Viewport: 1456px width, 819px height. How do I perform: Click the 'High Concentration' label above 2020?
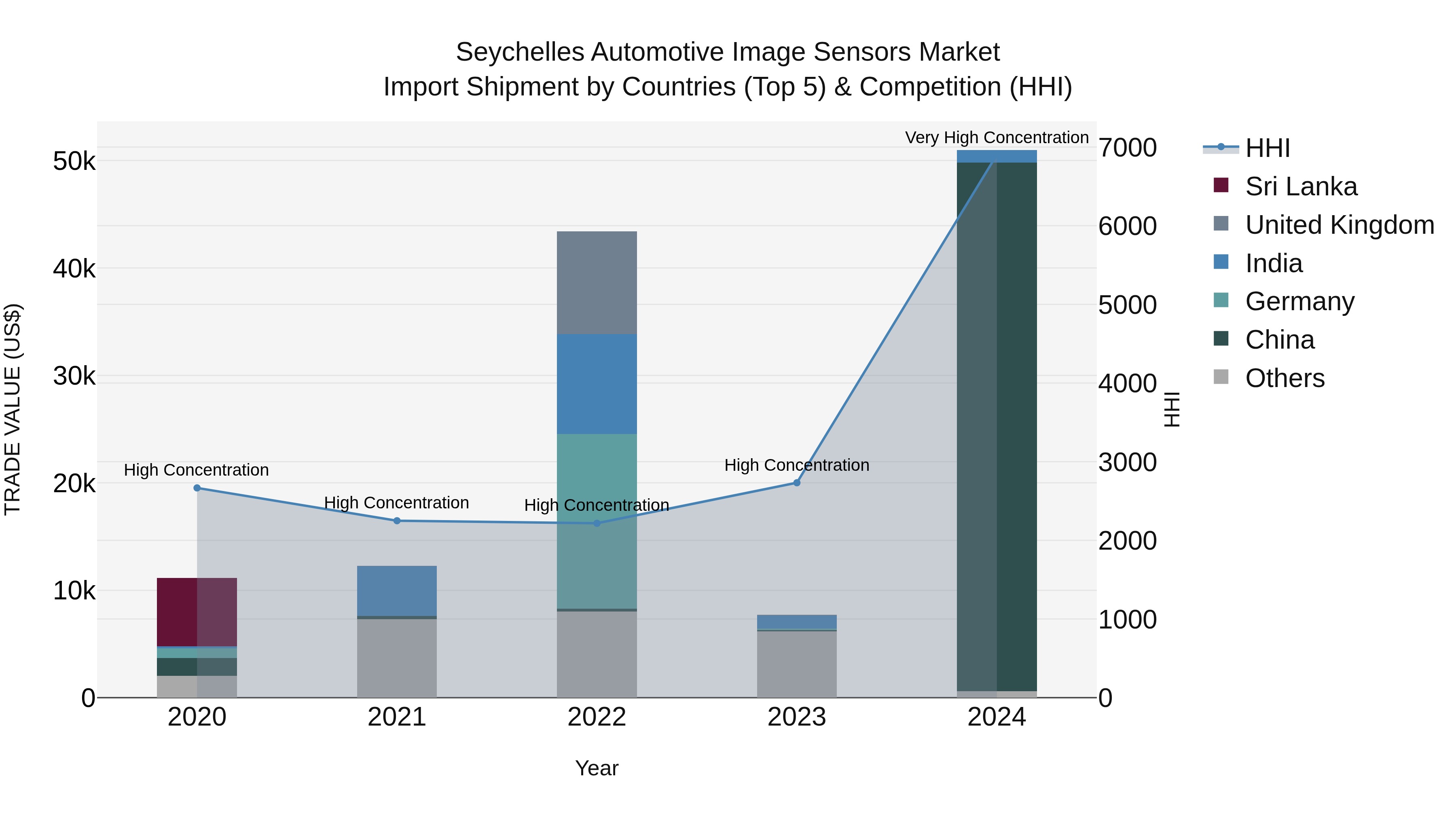[196, 470]
